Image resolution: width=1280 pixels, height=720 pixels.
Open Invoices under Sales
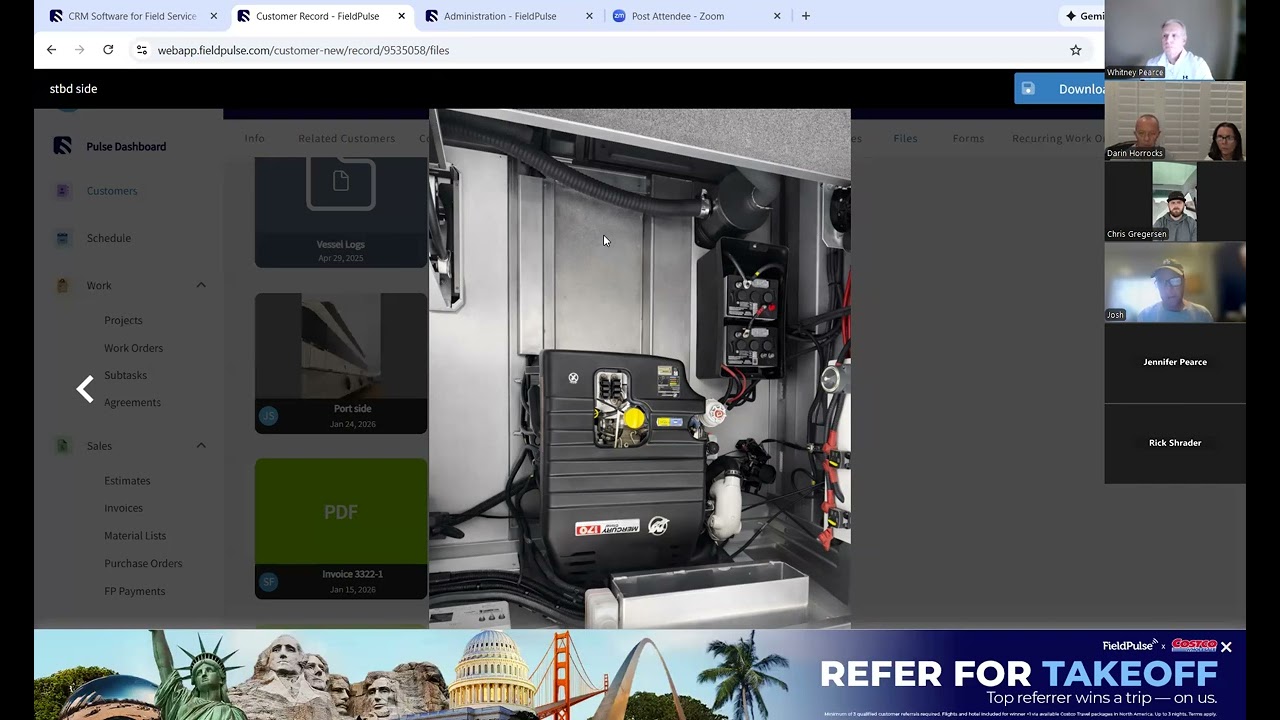(x=123, y=508)
